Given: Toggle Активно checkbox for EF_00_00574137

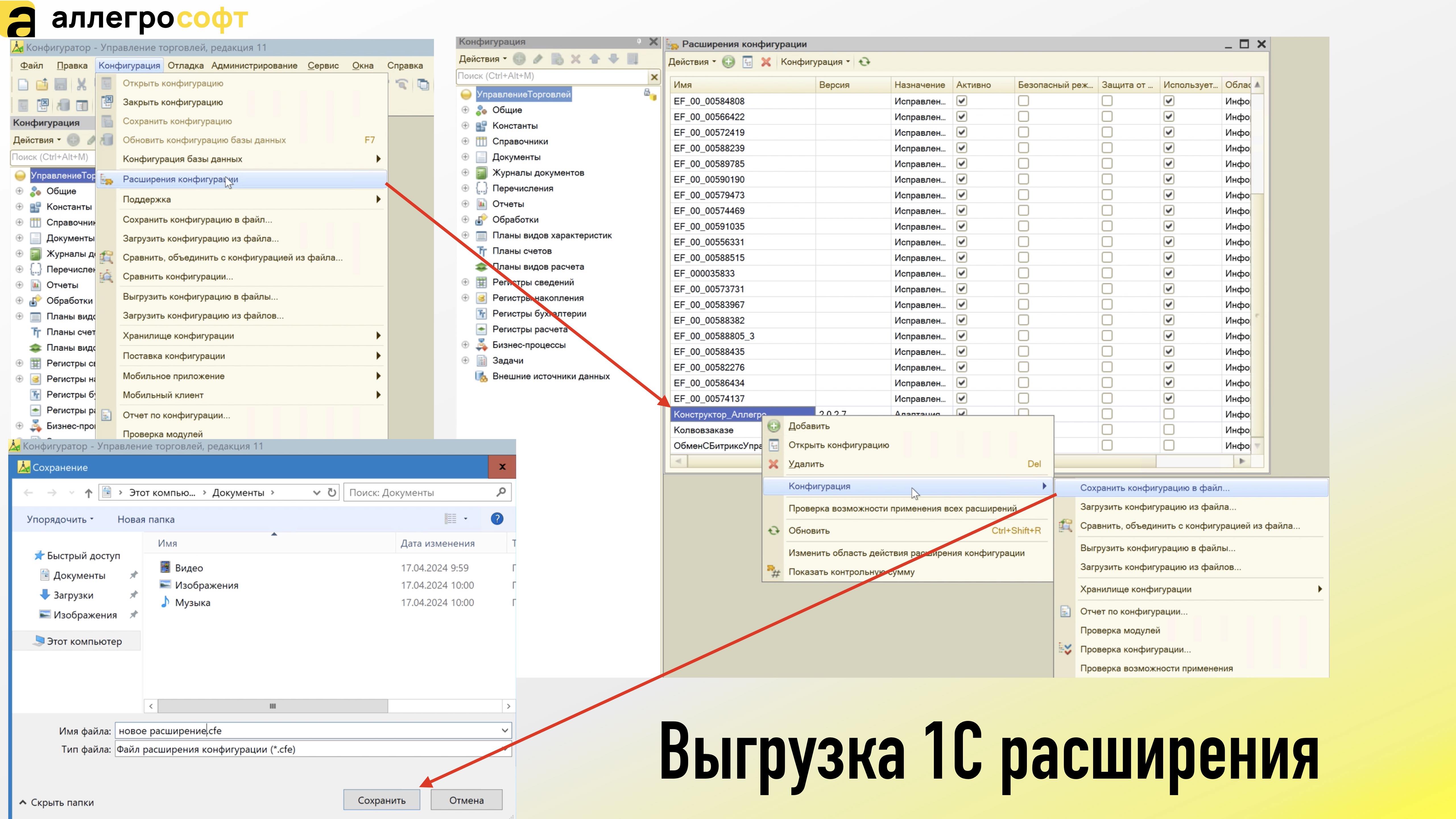Looking at the screenshot, I should [x=961, y=398].
